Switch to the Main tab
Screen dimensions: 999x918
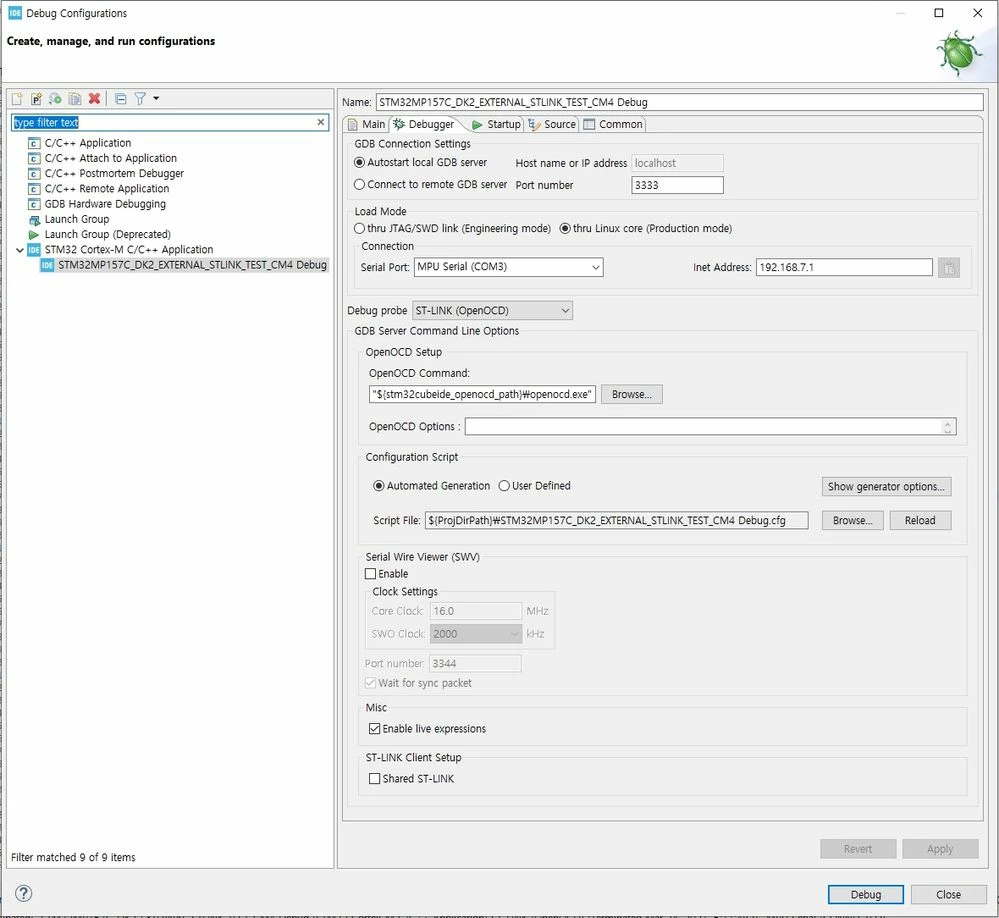tap(367, 125)
